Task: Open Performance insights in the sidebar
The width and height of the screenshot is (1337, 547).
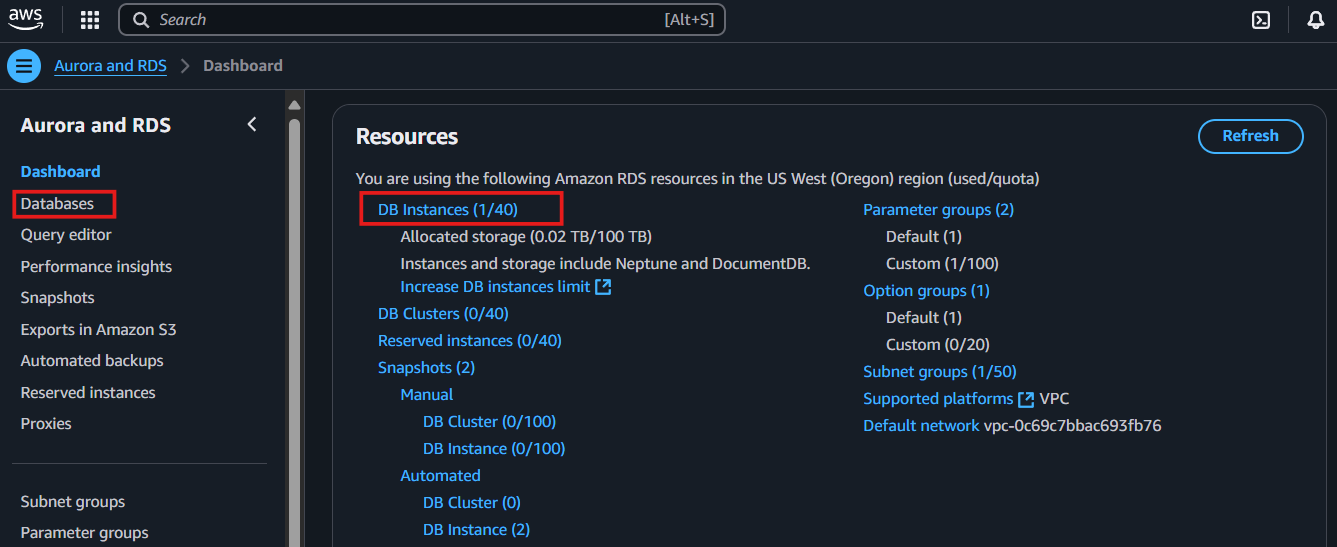Action: pos(96,267)
